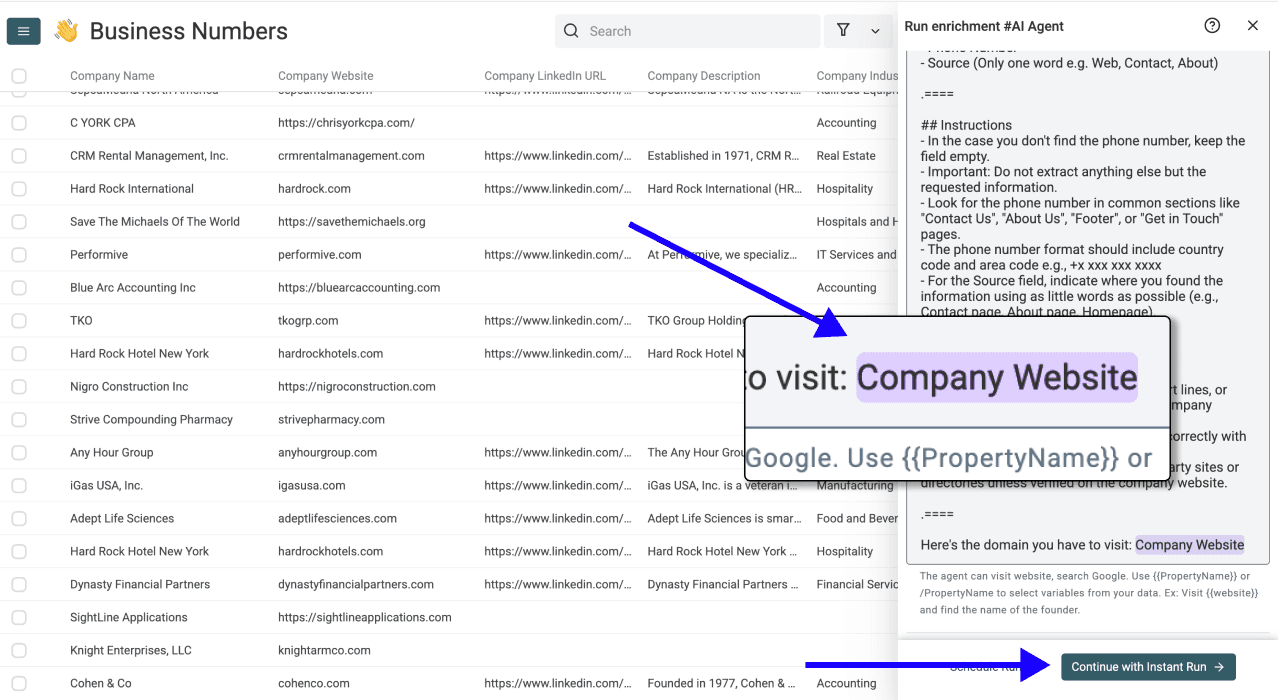
Task: Open help via the question mark icon
Action: click(x=1211, y=25)
